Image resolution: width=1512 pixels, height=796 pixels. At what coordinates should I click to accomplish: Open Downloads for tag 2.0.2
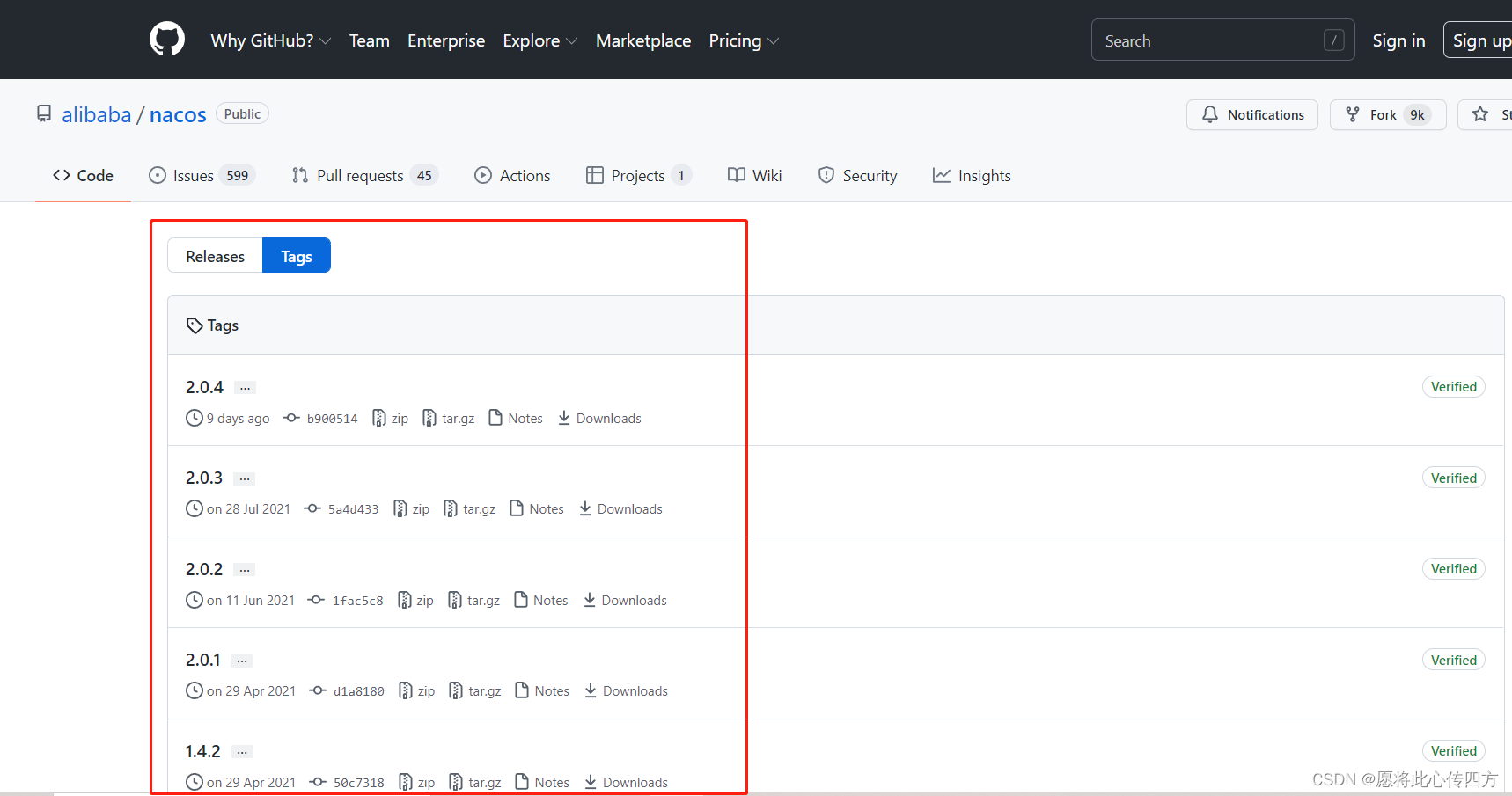(x=625, y=601)
